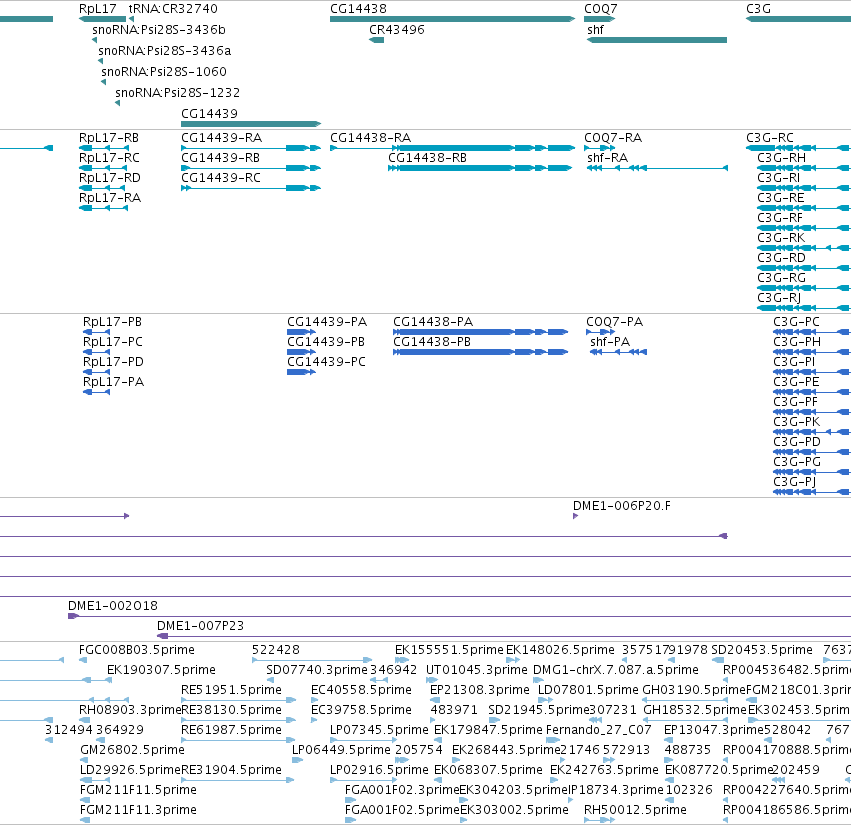Select snoRNA:Psi28S-3436a feature
851x825 pixels.
[x=100, y=61]
